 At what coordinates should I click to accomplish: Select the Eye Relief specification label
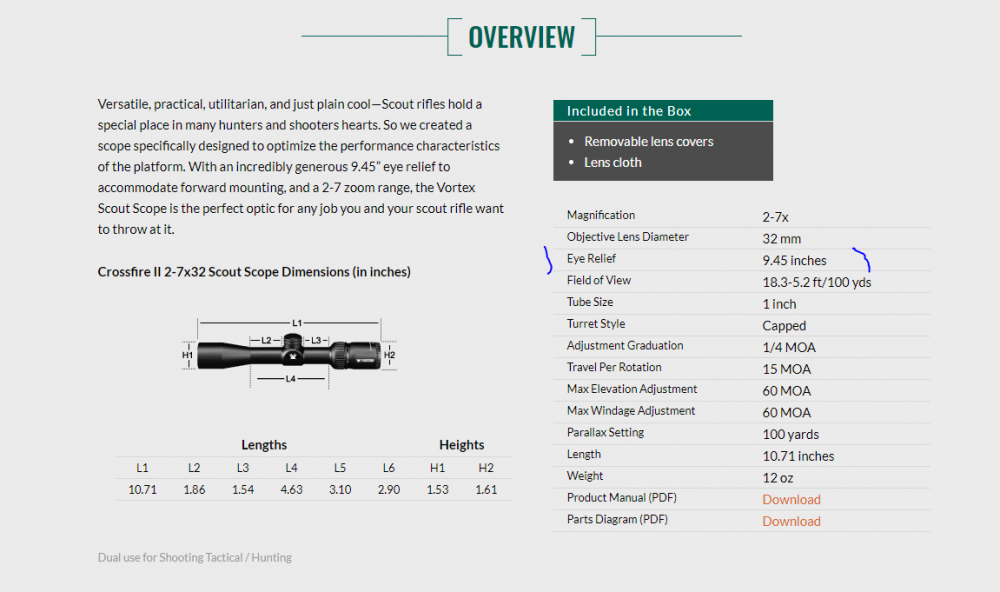[591, 258]
